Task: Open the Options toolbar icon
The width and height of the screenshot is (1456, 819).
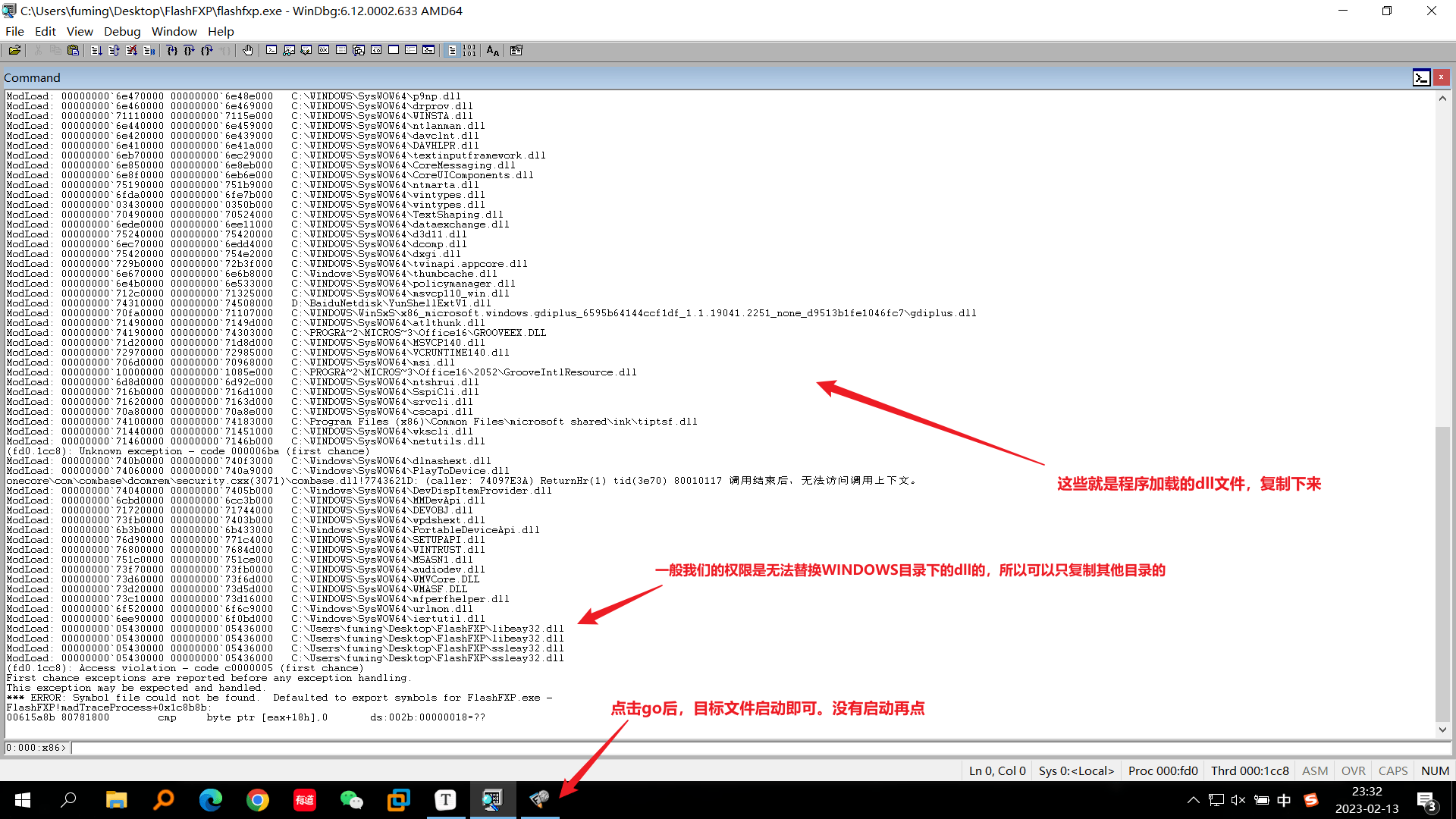Action: point(516,50)
